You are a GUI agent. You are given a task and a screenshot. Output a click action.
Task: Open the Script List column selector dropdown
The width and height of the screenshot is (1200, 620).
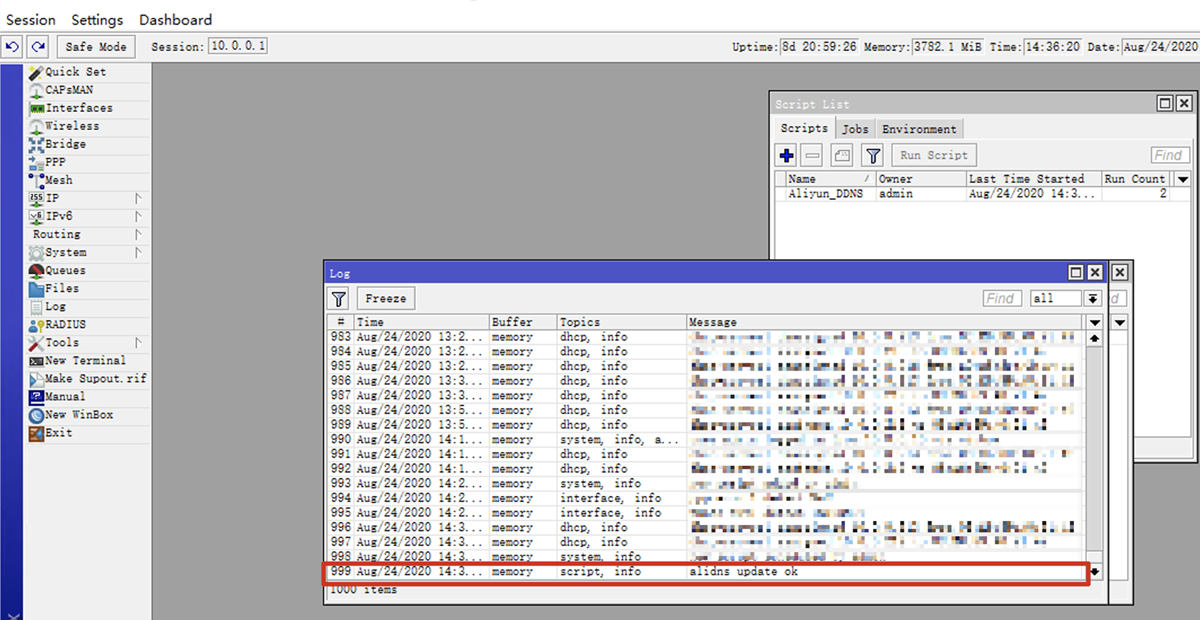point(1182,179)
